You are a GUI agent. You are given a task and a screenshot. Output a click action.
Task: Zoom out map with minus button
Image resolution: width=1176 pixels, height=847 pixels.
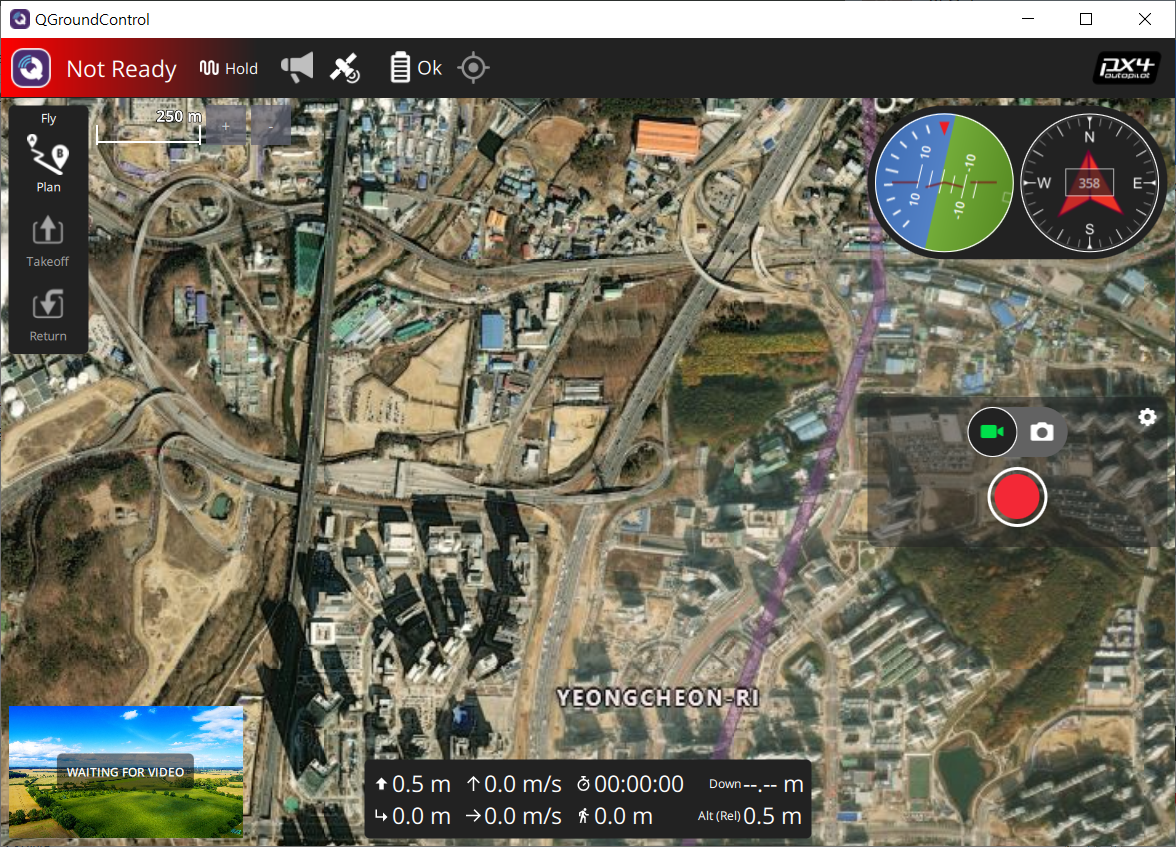click(271, 126)
